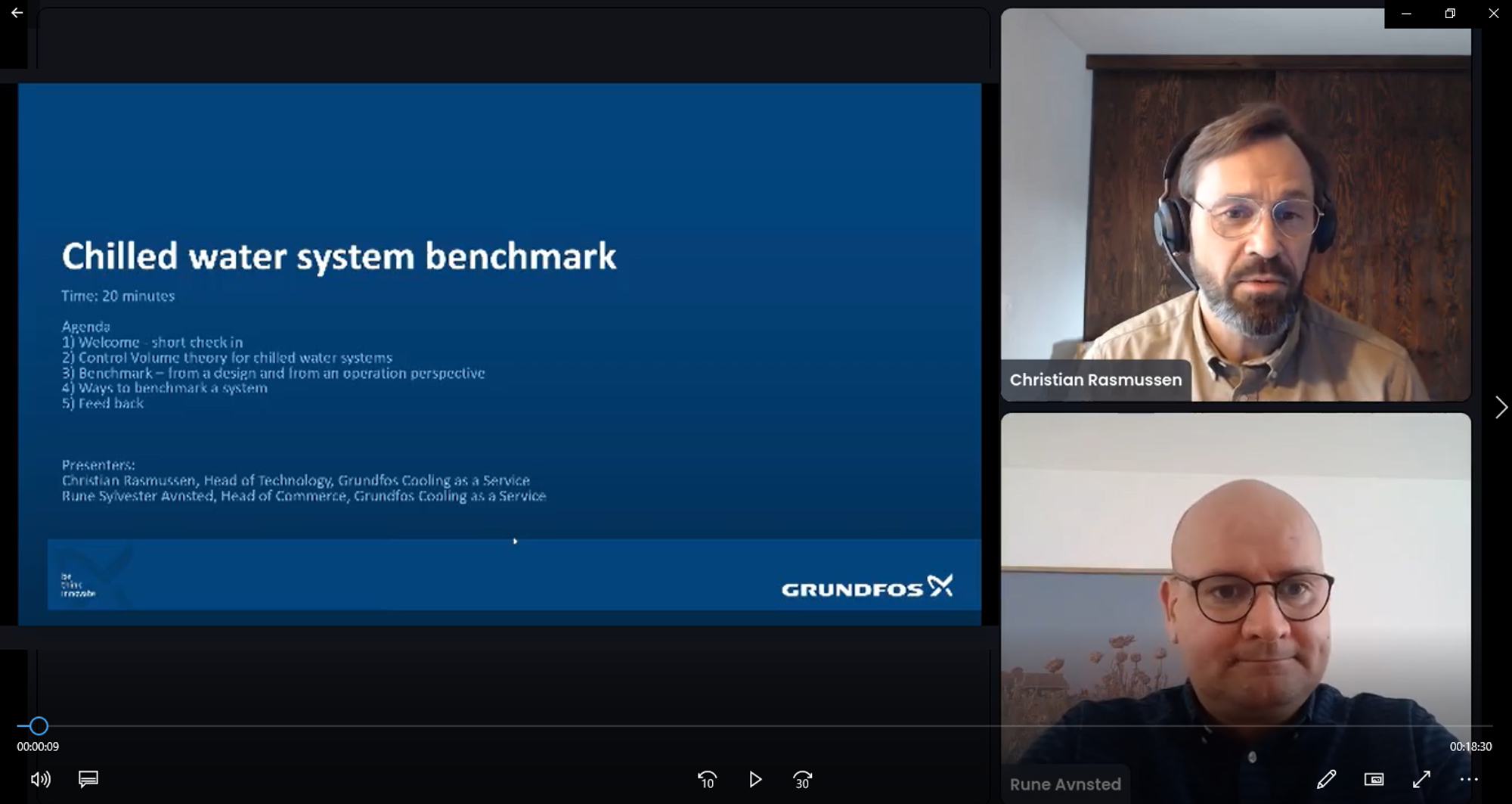The image size is (1512, 804).
Task: Seek to the middle of the progress bar
Action: (754, 726)
